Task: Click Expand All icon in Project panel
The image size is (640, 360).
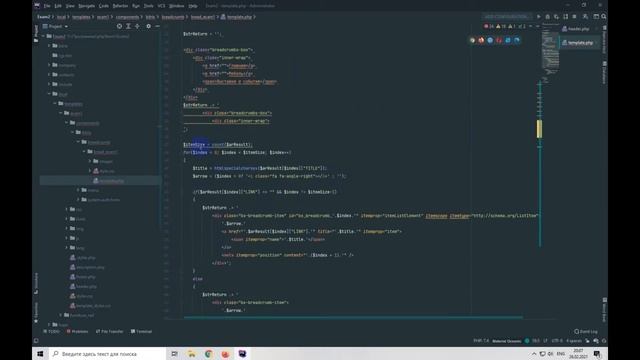Action: point(128,26)
